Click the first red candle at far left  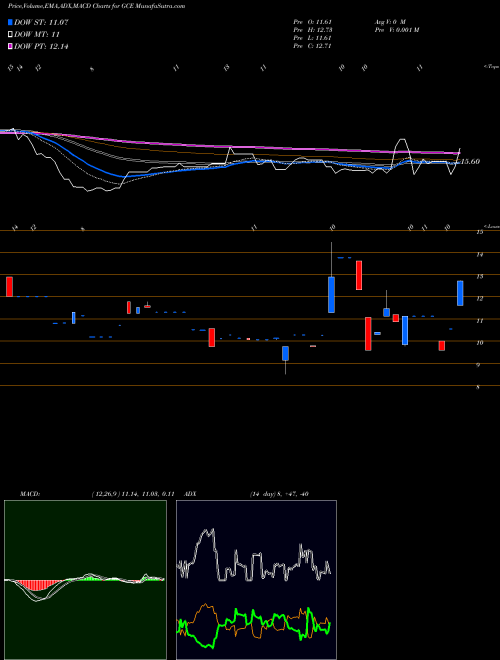9,287
